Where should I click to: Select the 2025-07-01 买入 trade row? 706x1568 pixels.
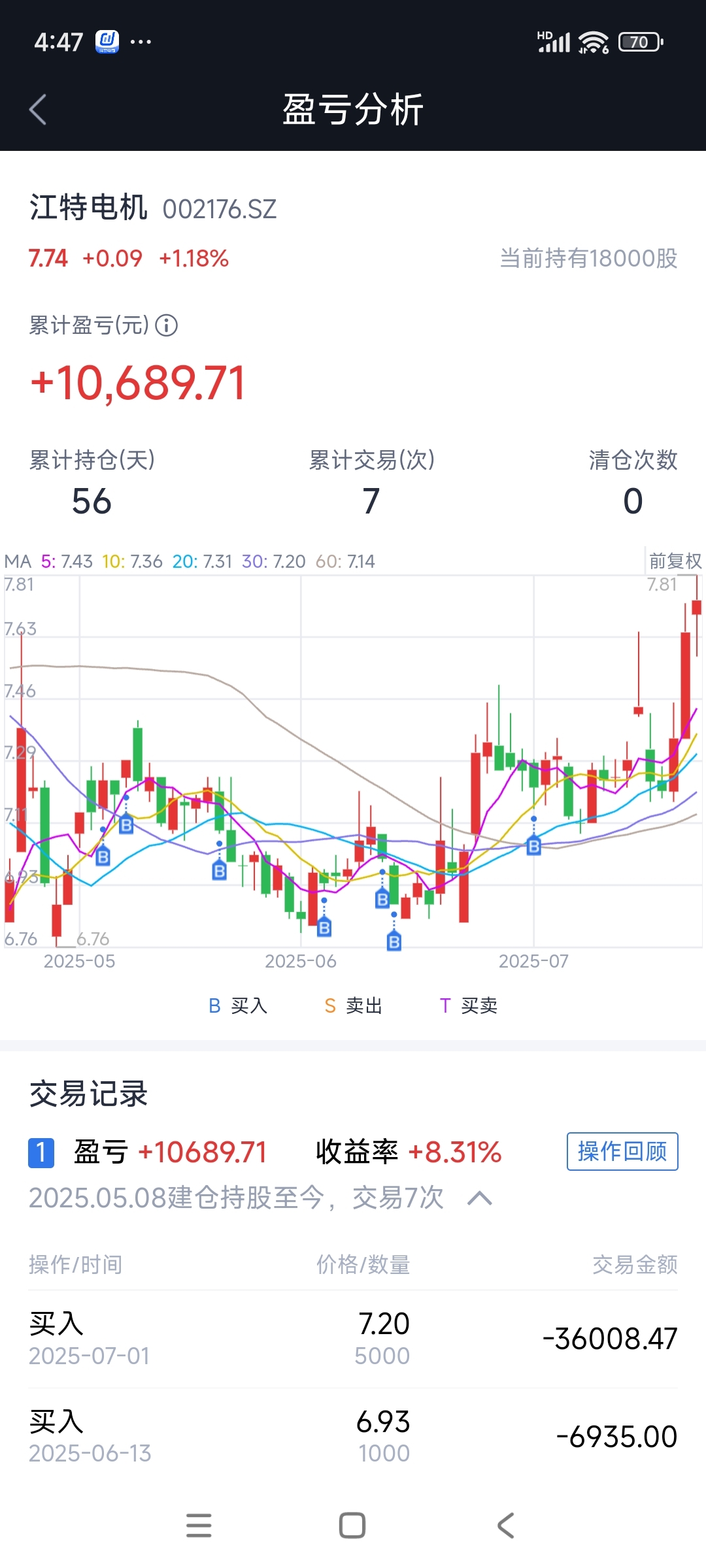tap(353, 1339)
